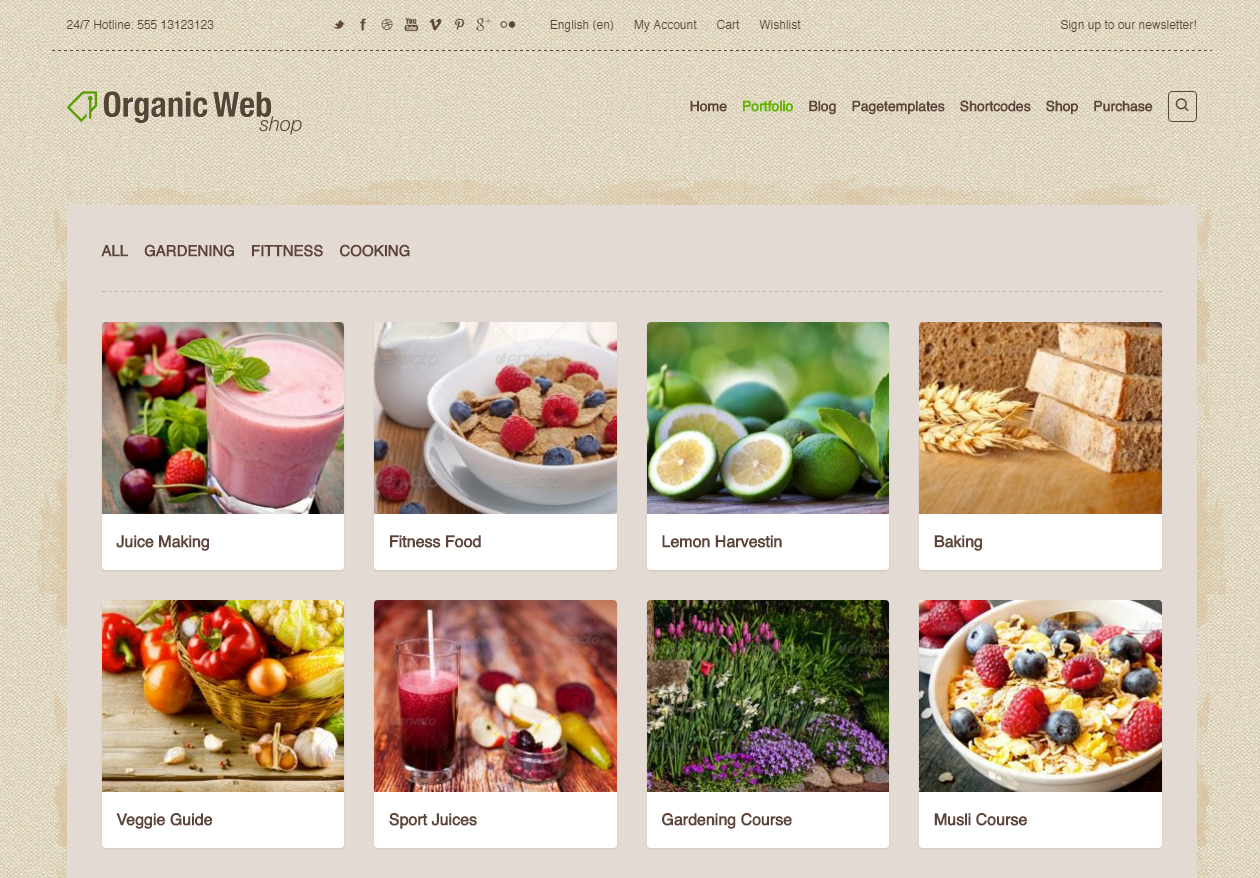The height and width of the screenshot is (878, 1260).
Task: Go to the Blog menu item
Action: coord(822,107)
